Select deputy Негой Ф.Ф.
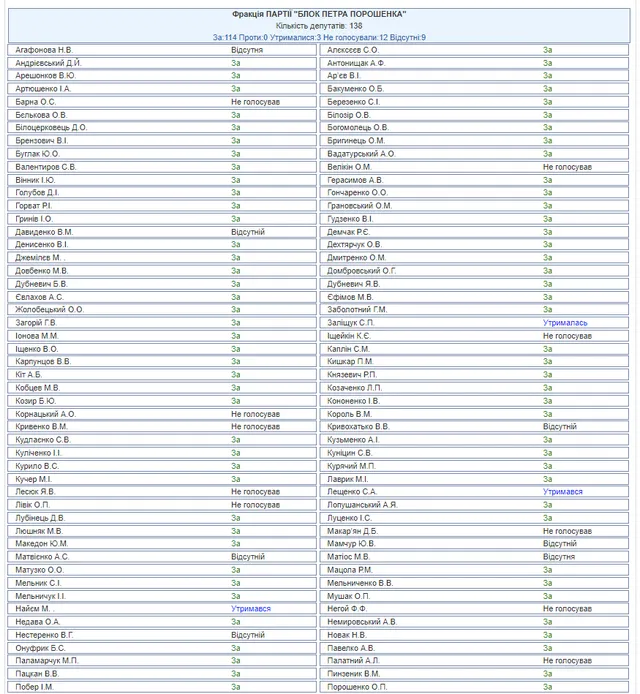 (347, 609)
